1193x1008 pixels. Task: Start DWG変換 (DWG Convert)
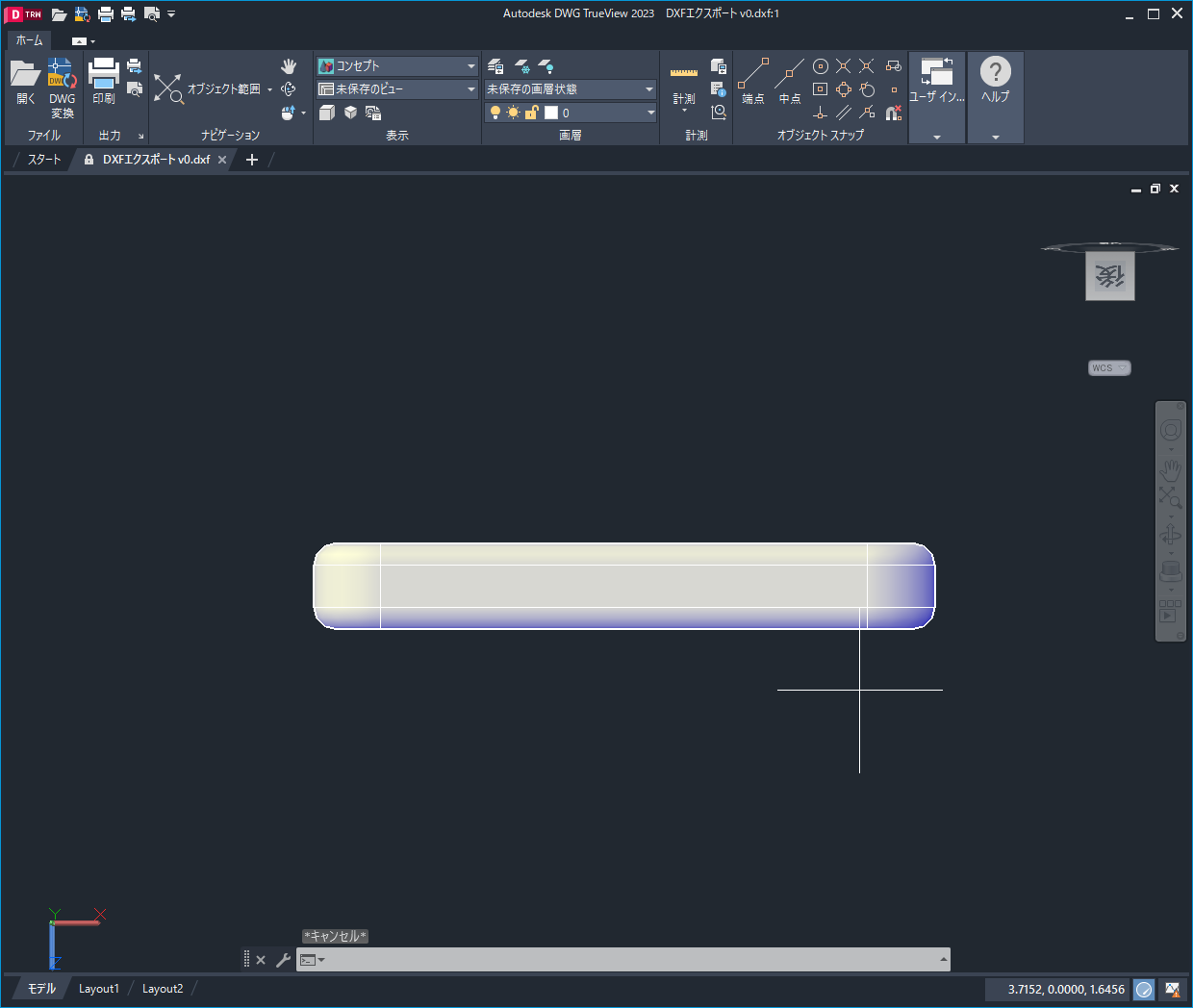click(62, 84)
